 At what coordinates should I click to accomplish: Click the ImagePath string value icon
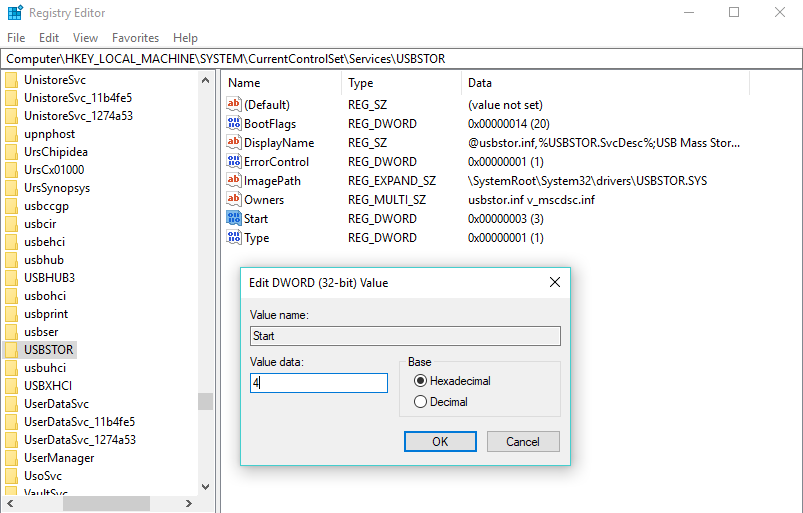(x=234, y=180)
